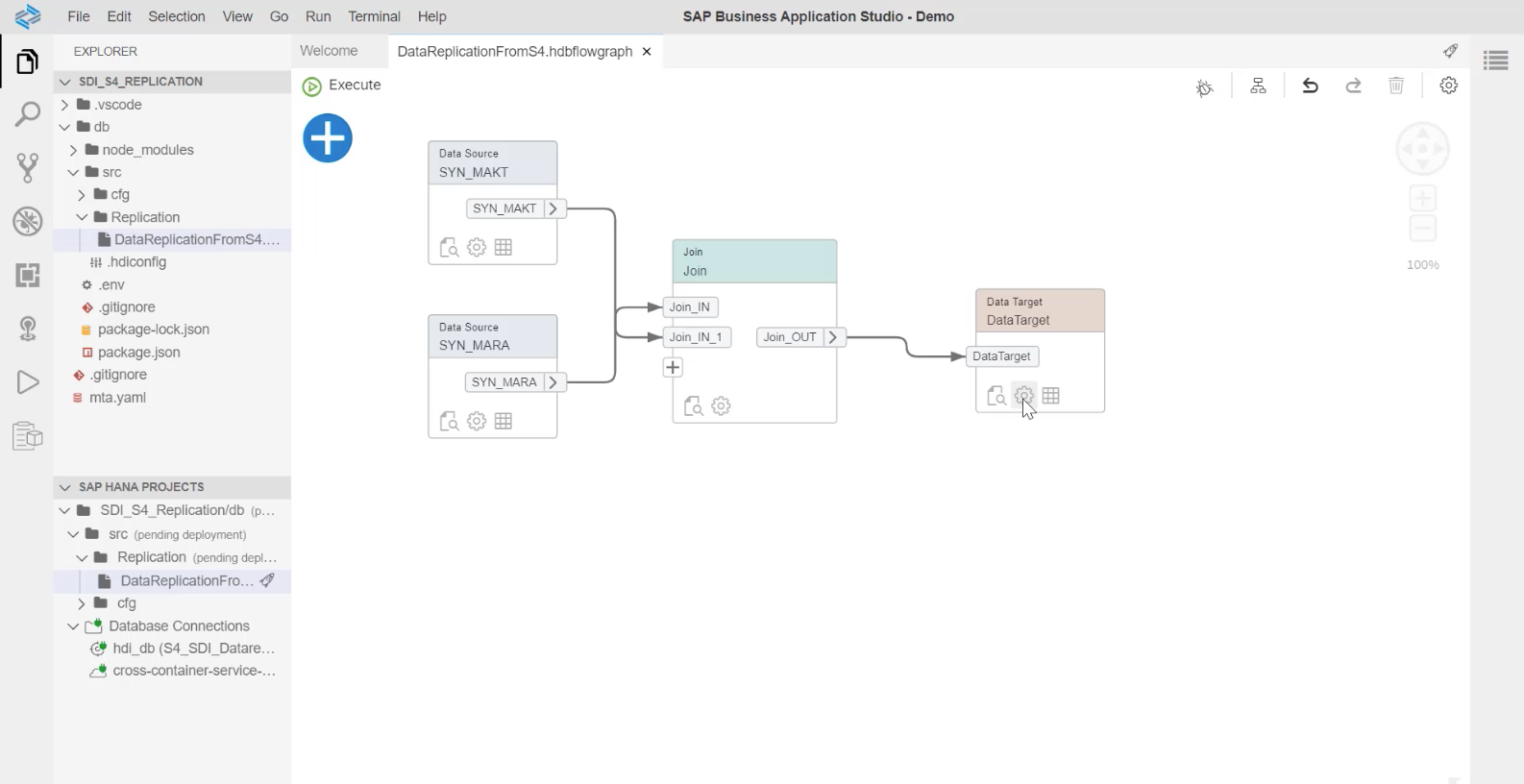Collapse the Replication folder in Explorer
This screenshot has height=784, width=1524.
point(83,217)
